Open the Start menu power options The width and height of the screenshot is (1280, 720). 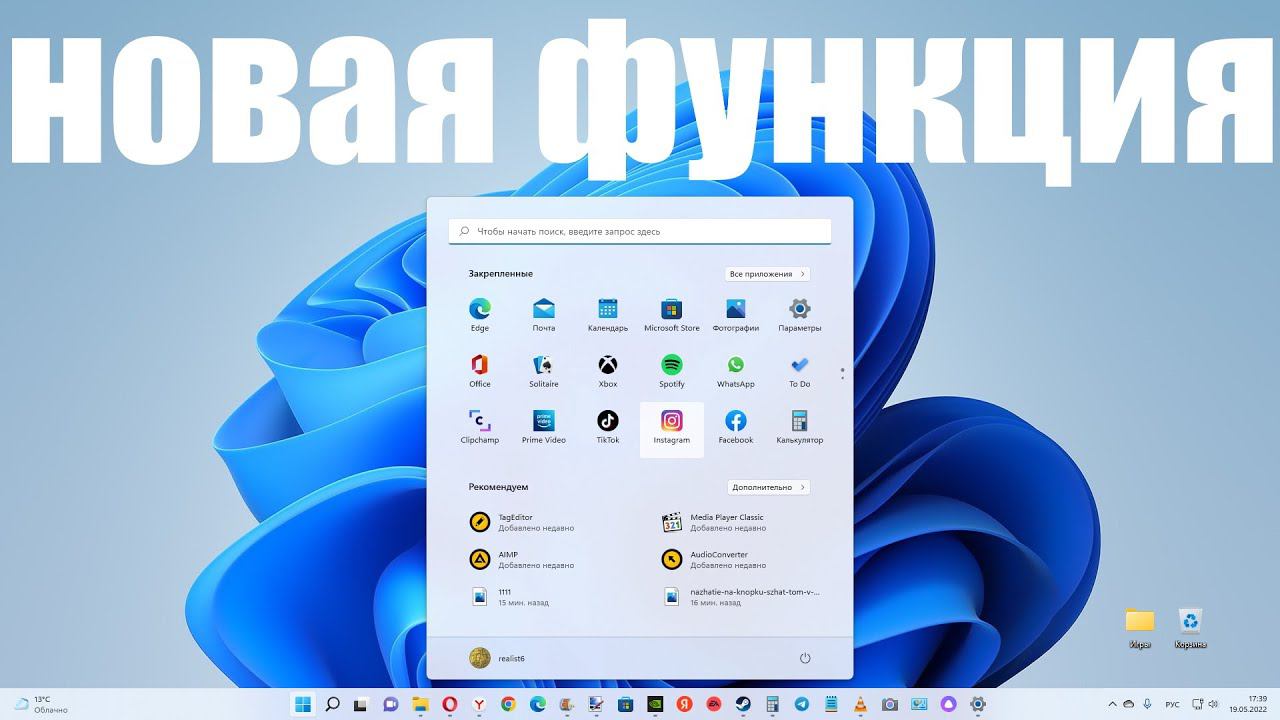coord(805,658)
